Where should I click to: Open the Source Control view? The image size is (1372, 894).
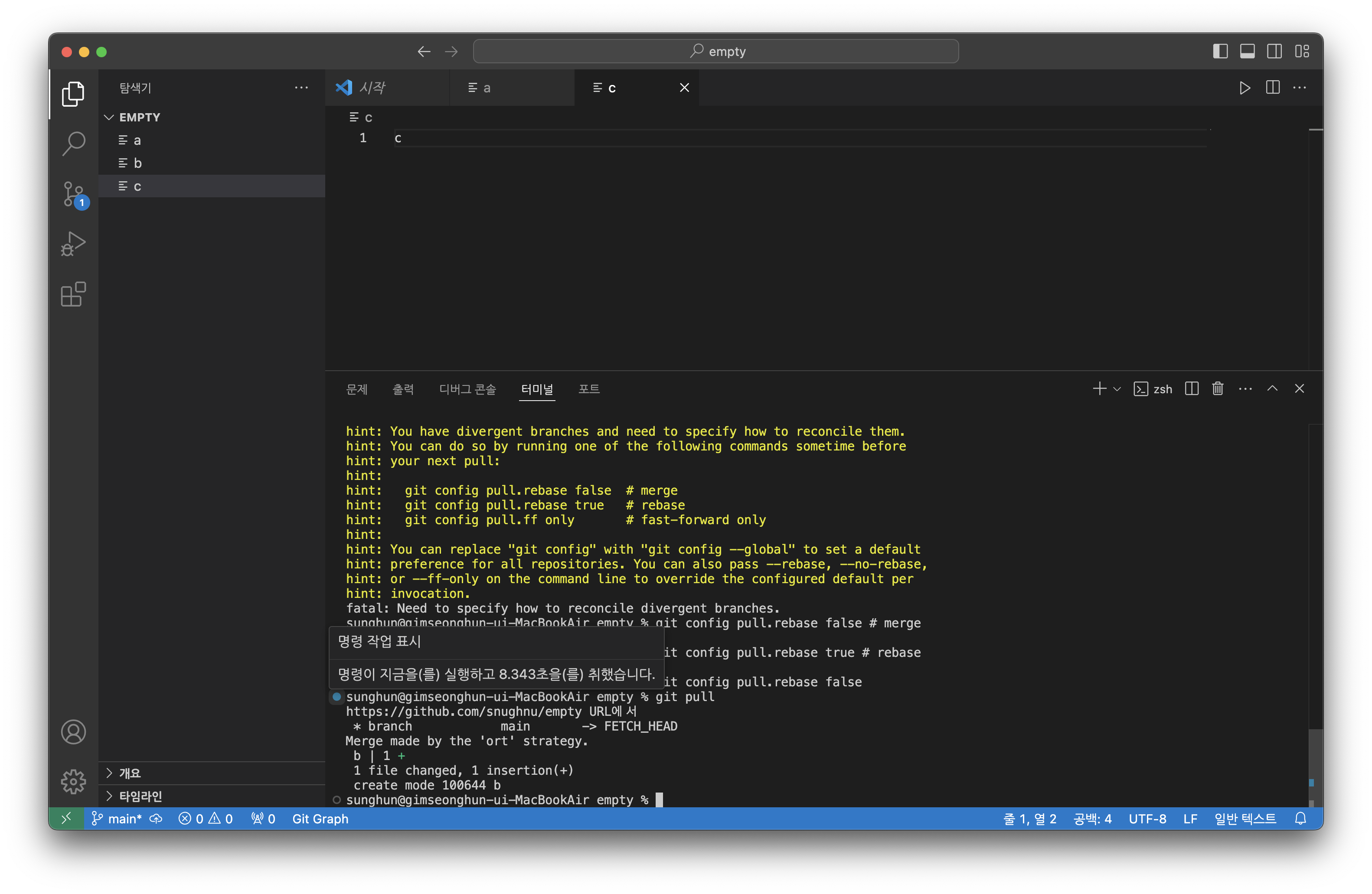[x=73, y=194]
